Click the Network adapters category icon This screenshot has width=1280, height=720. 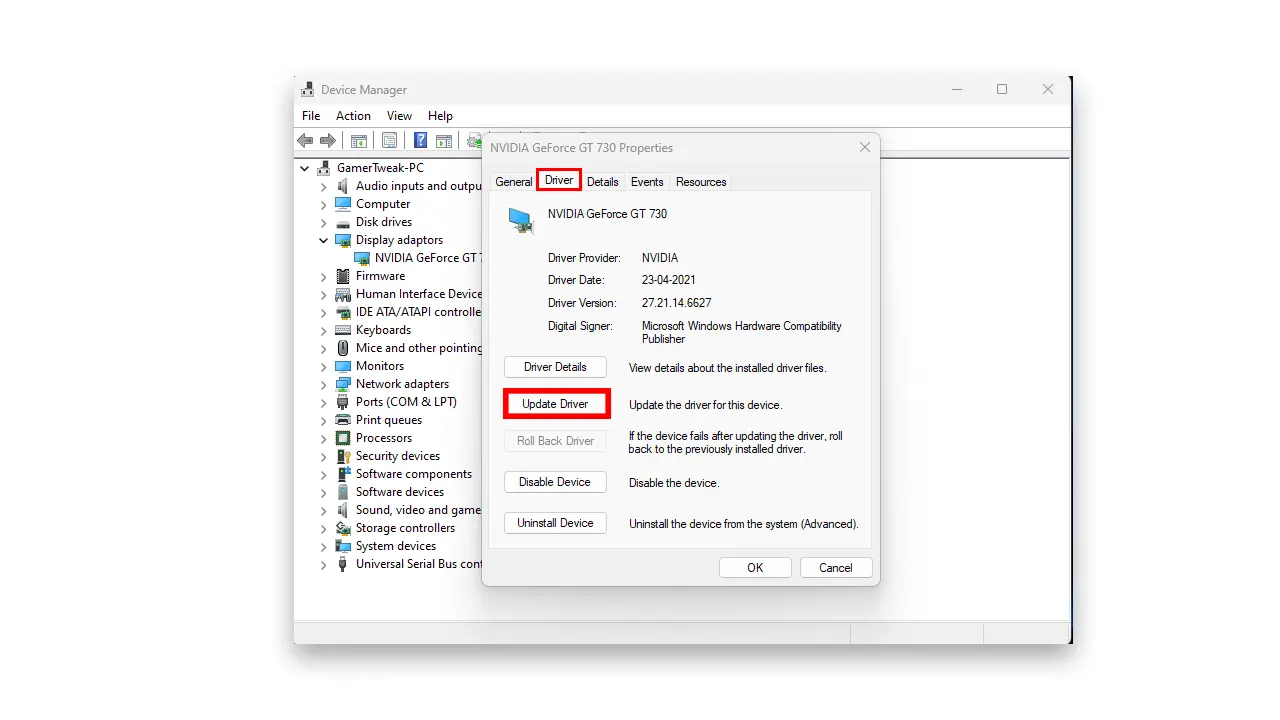click(343, 384)
